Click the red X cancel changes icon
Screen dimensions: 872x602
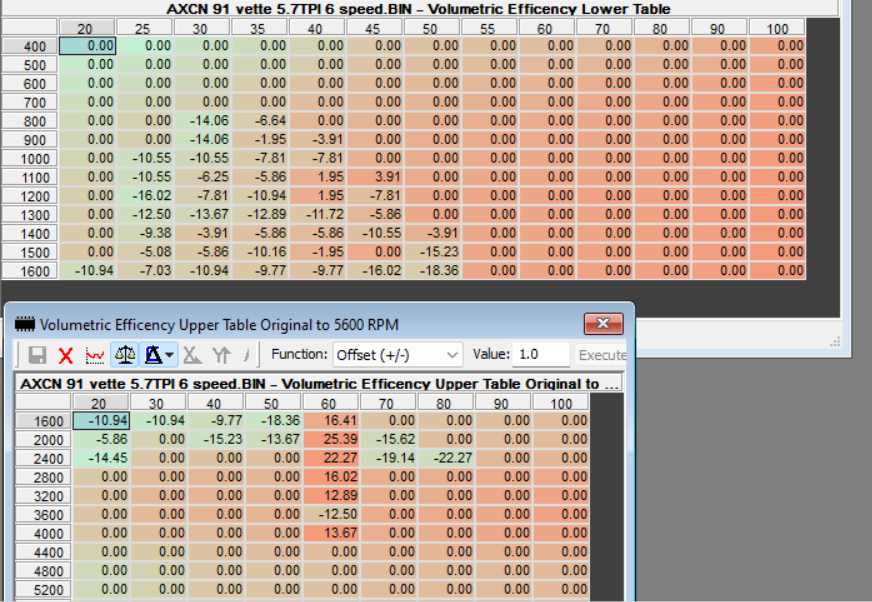[66, 355]
